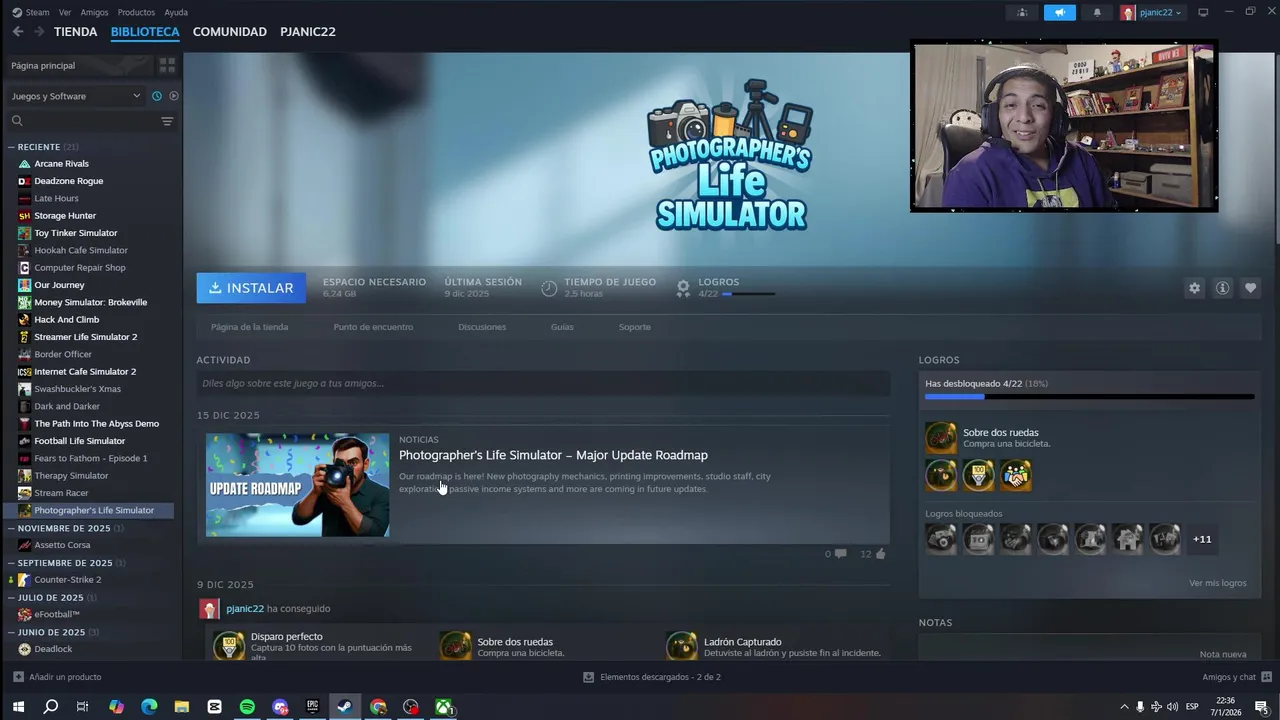The width and height of the screenshot is (1280, 720).
Task: Open Spotify from the taskbar
Action: (247, 707)
